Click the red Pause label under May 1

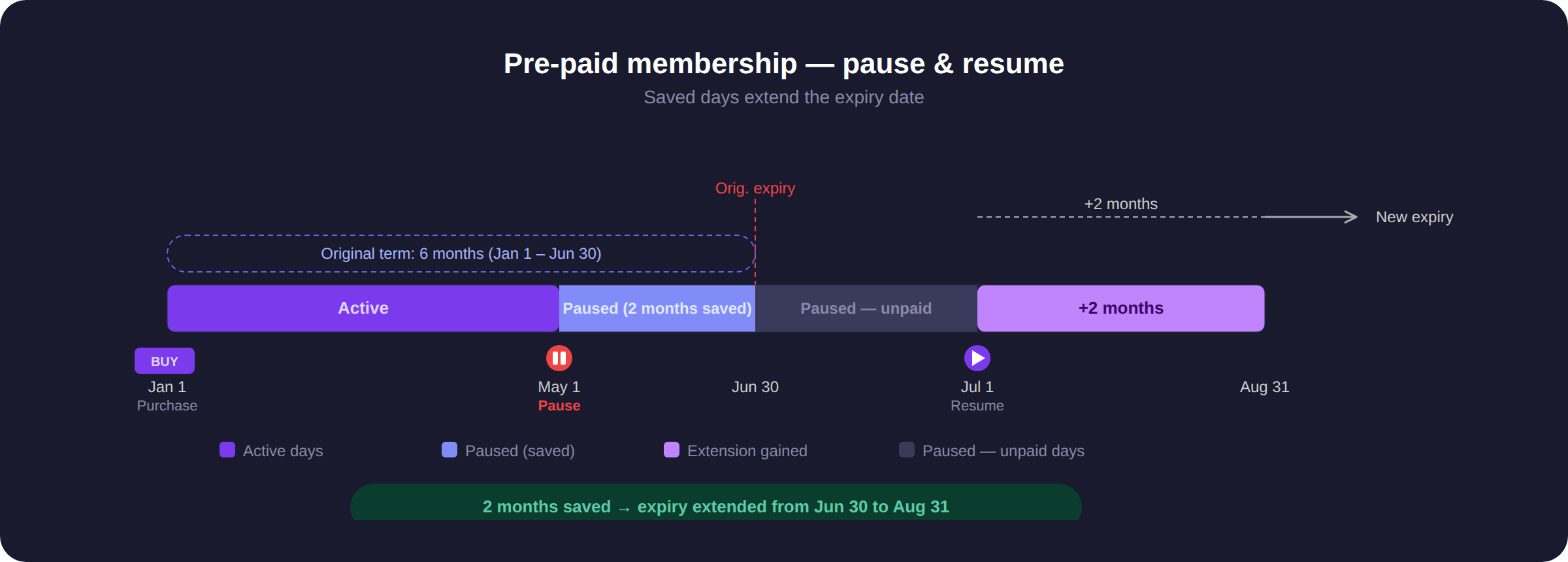(x=559, y=406)
